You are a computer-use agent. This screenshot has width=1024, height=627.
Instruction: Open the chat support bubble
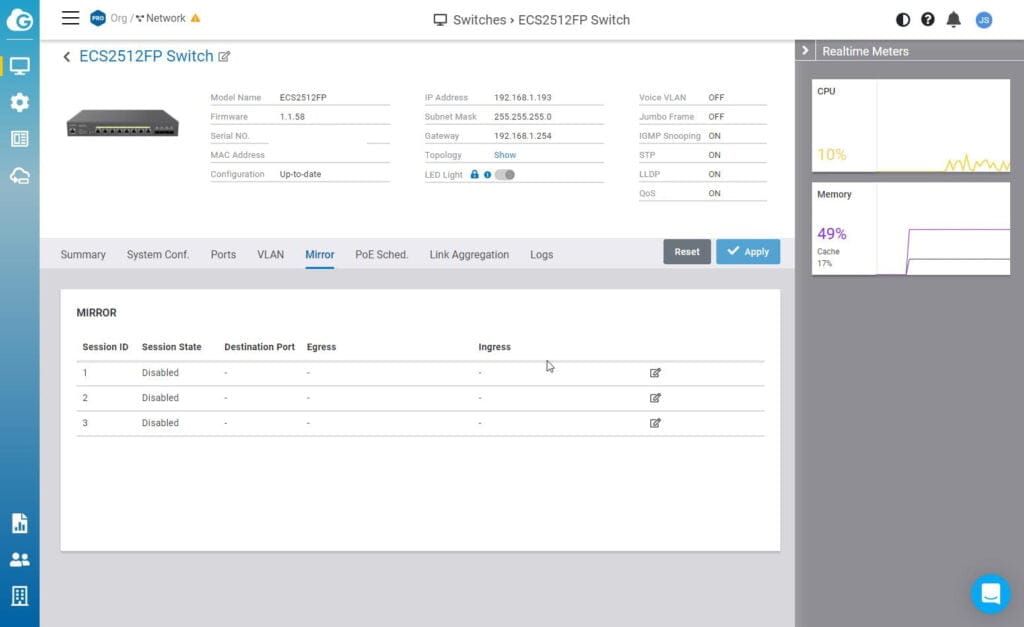click(x=990, y=594)
